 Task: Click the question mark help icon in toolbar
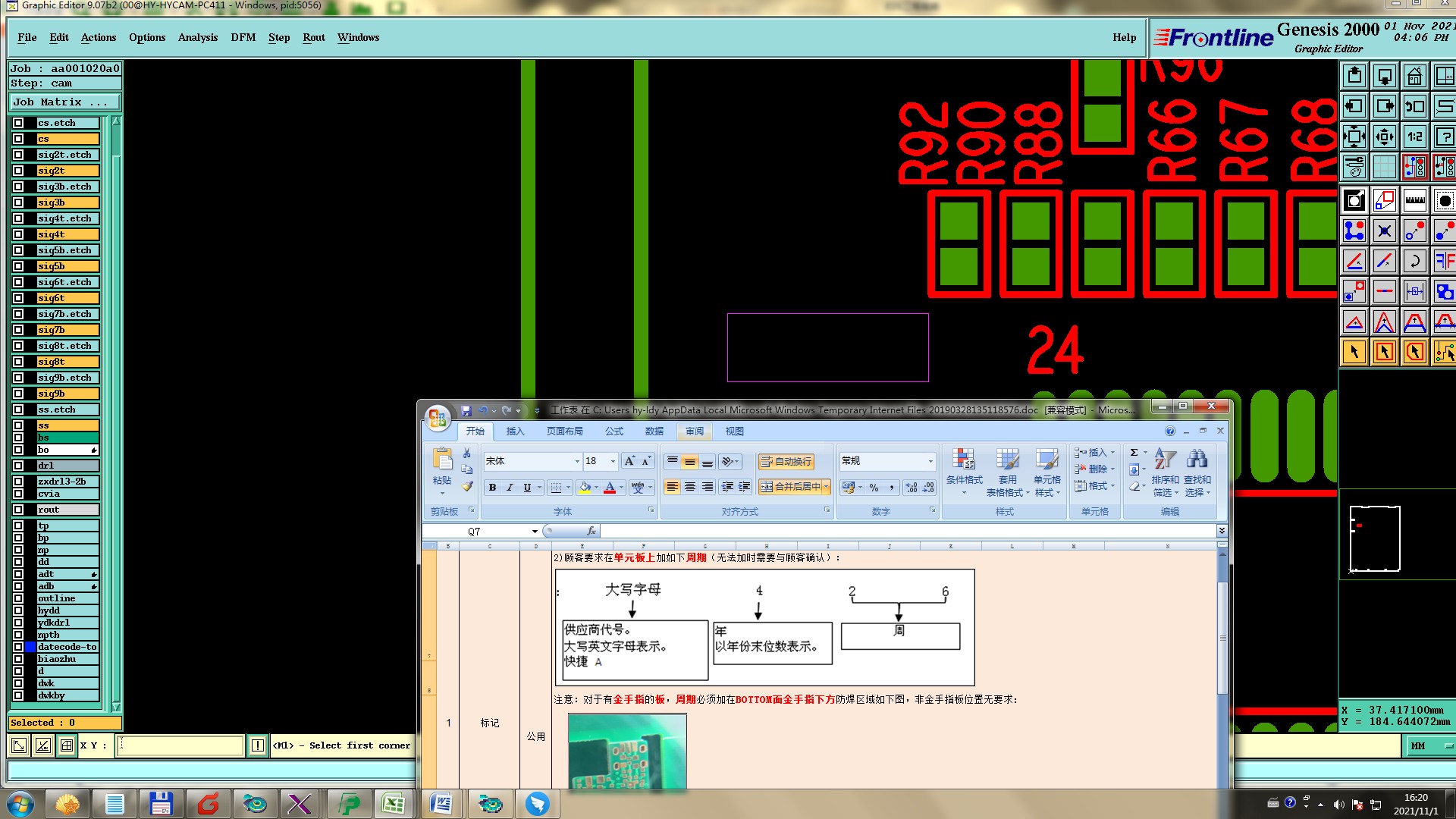[1445, 137]
